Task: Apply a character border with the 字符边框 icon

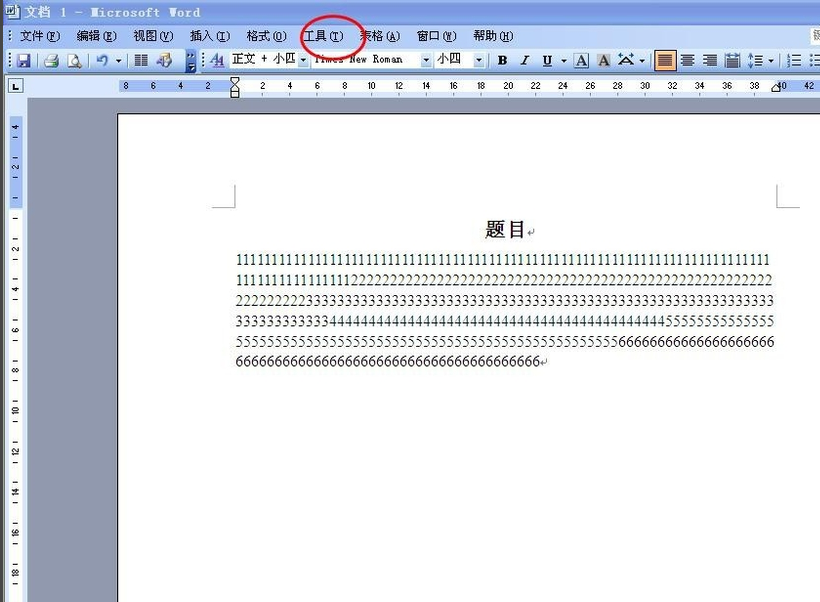Action: point(581,60)
